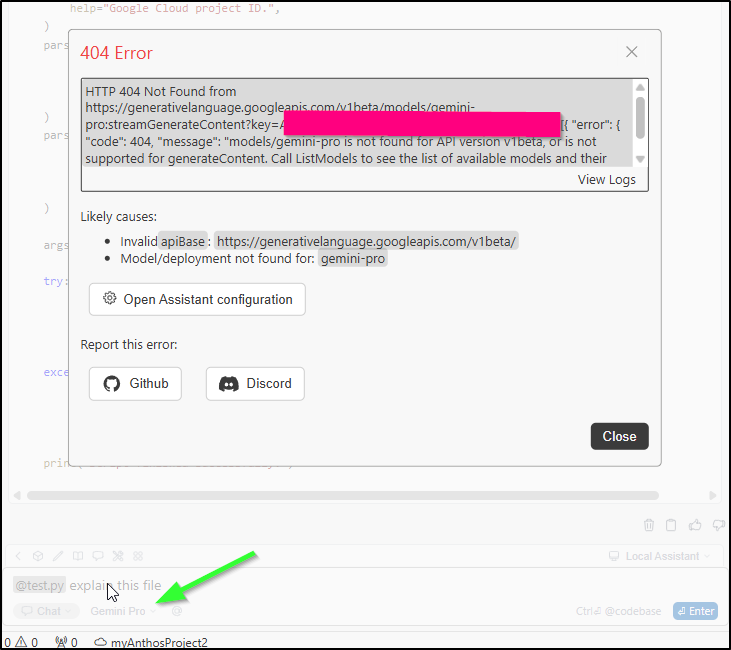The height and width of the screenshot is (650, 731).
Task: Report the error on Github
Action: pos(135,384)
